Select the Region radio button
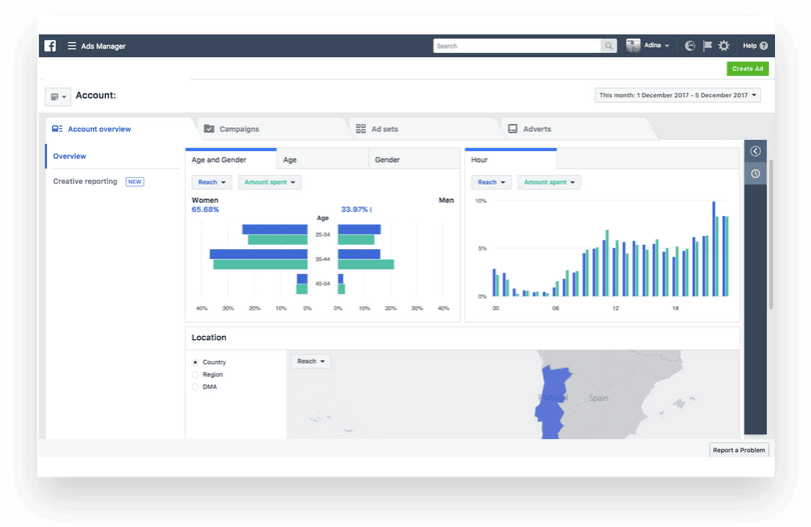811x527 pixels. (x=195, y=374)
